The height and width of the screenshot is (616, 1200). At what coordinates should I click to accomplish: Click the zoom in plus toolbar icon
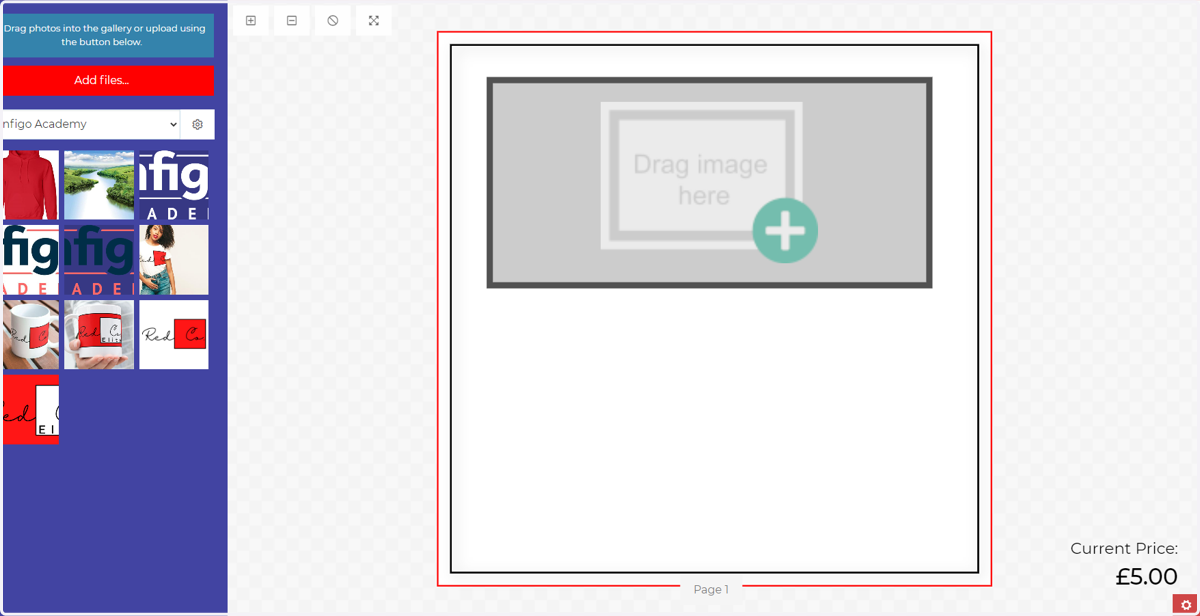pos(251,21)
